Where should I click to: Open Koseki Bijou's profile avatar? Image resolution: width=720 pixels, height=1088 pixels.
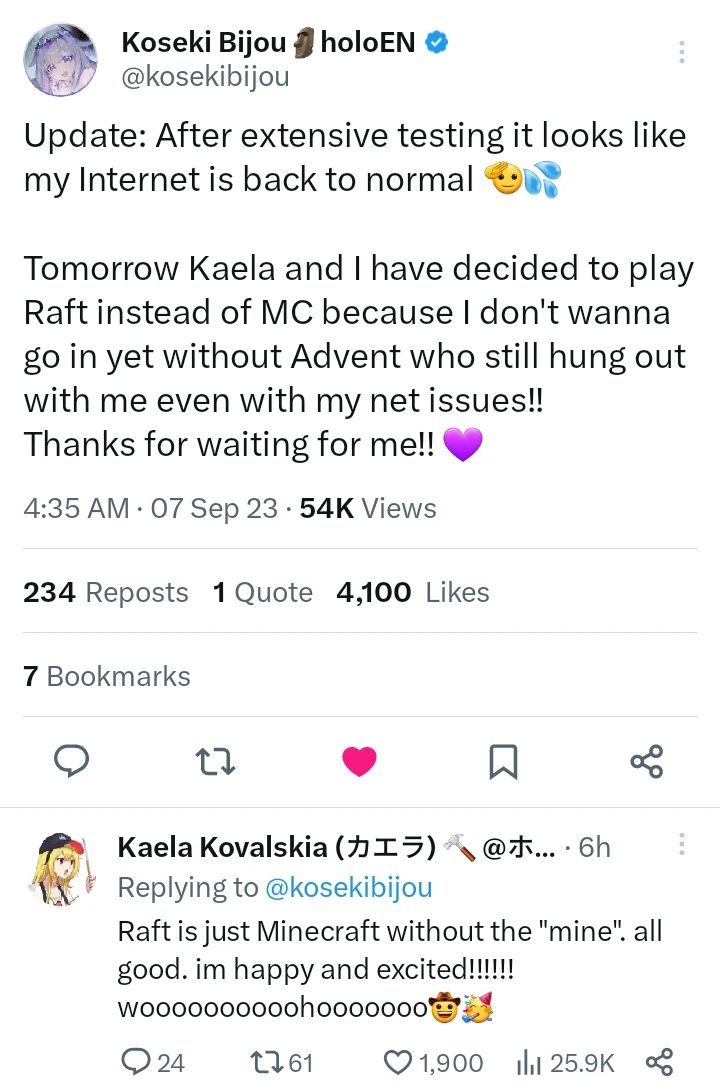point(60,60)
